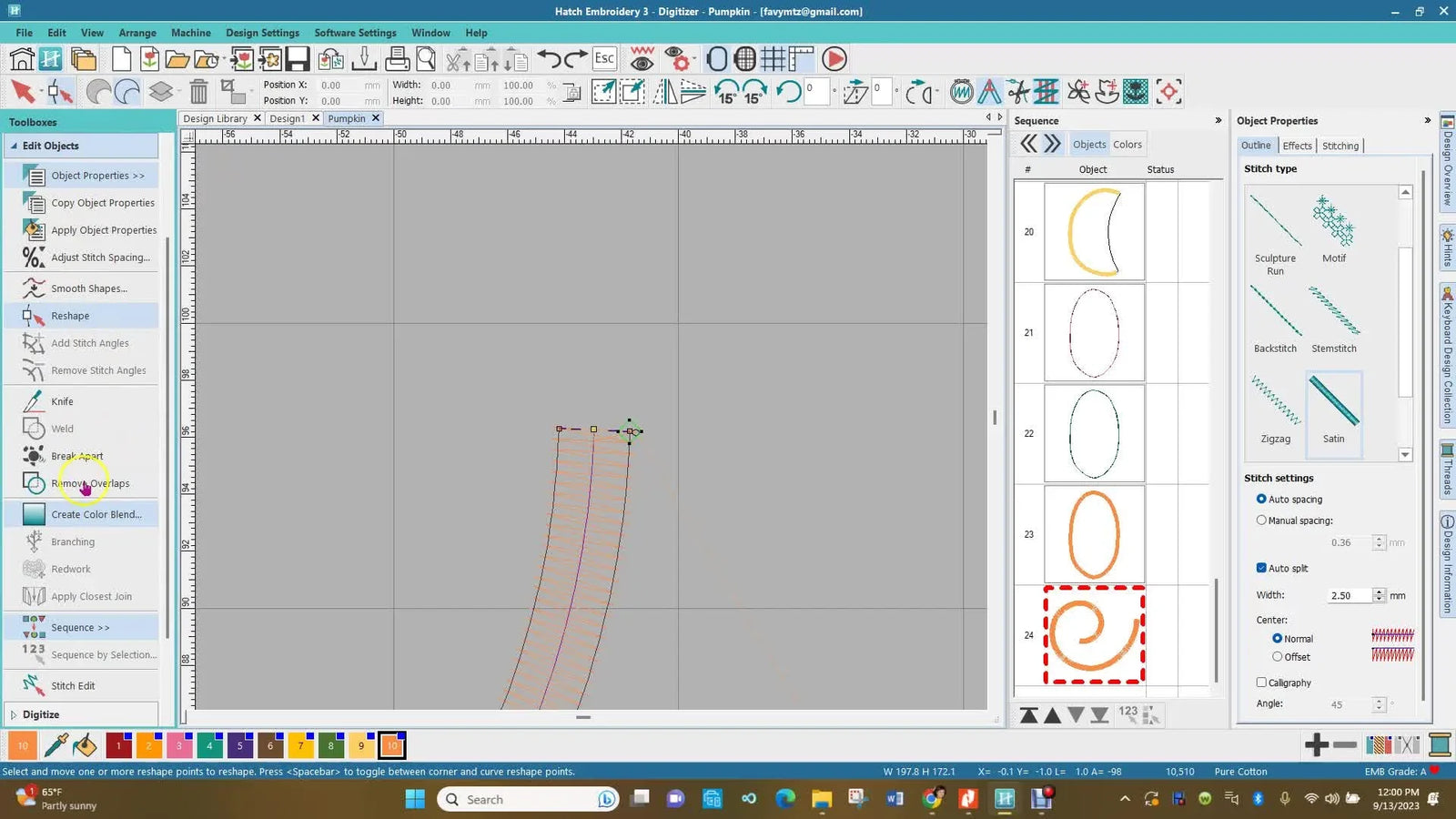Toggle the Auto split checkbox
The image size is (1456, 819).
pyautogui.click(x=1261, y=568)
